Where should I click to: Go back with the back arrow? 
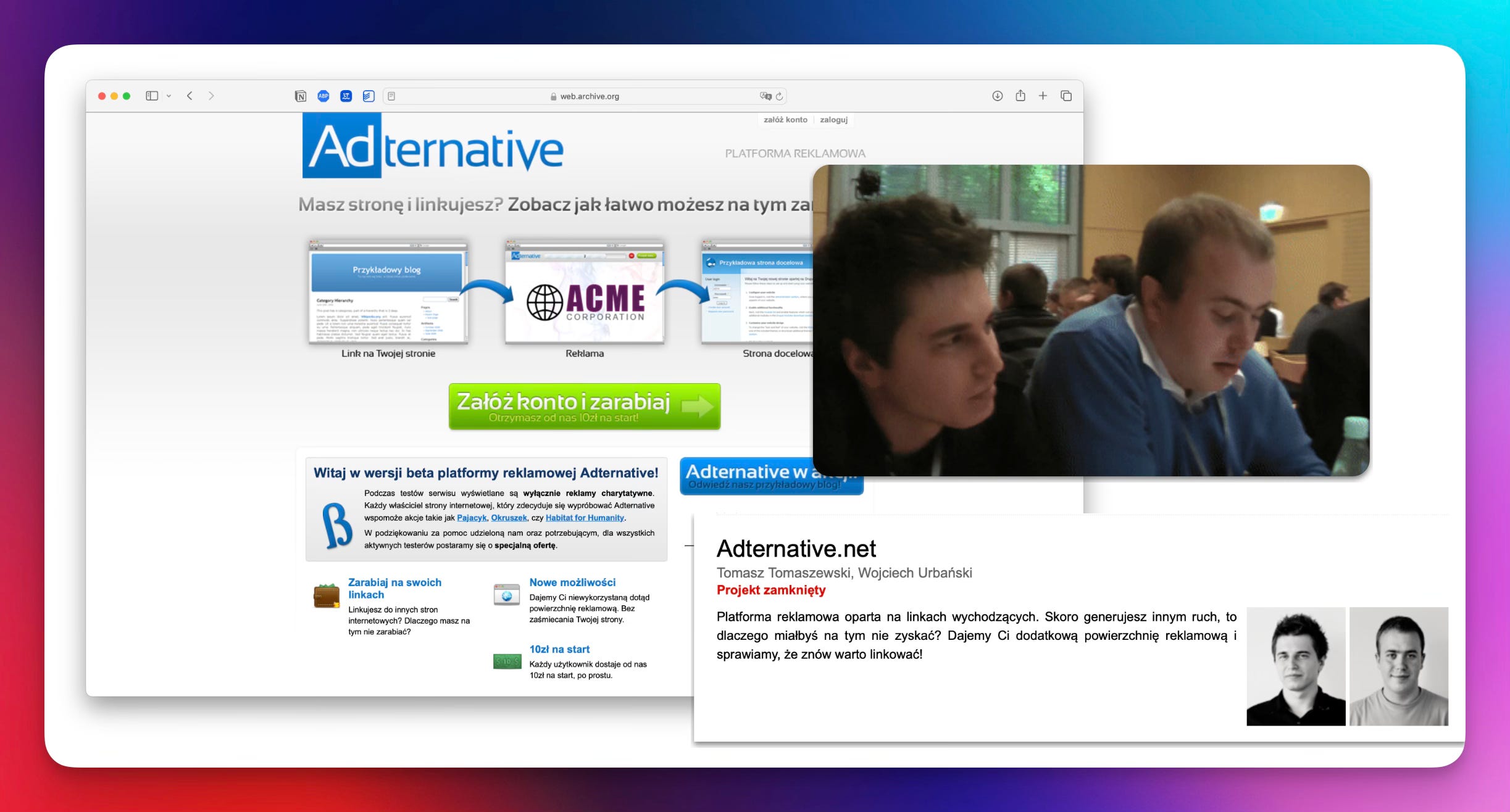pyautogui.click(x=190, y=96)
